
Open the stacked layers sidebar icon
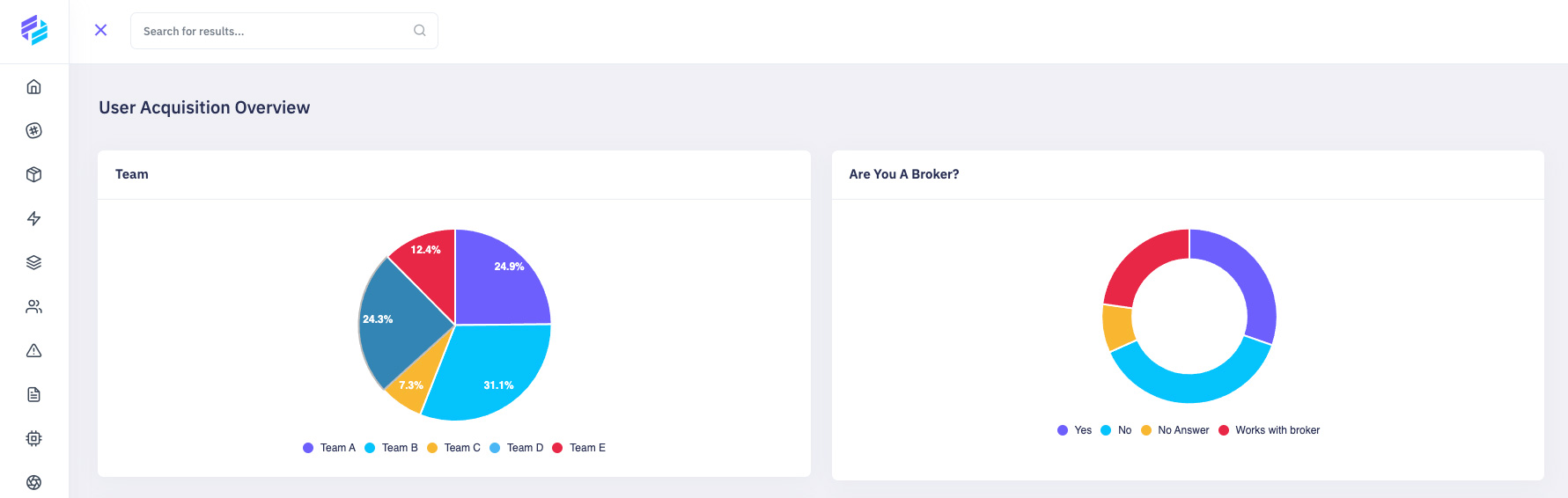33,262
